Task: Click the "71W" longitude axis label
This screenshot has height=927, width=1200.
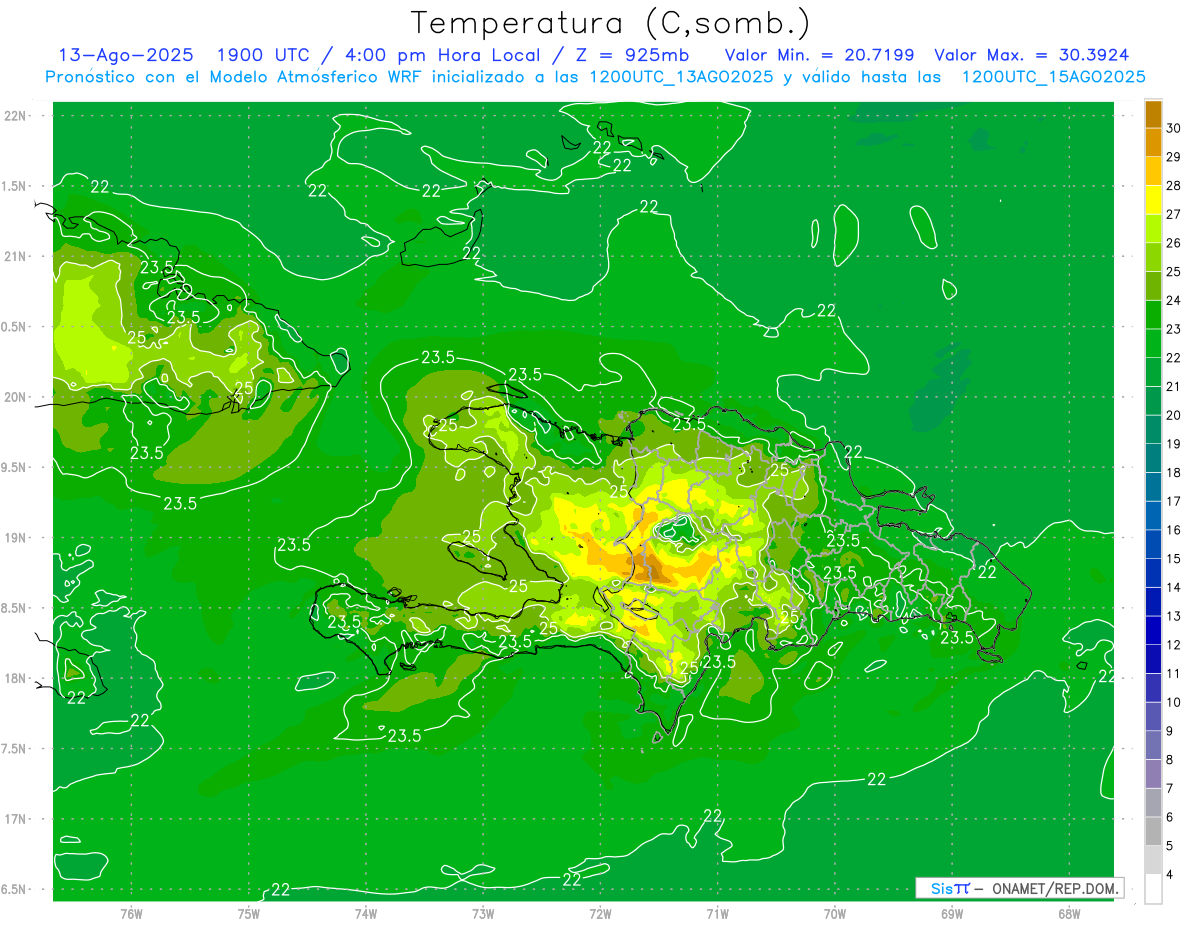Action: (717, 913)
